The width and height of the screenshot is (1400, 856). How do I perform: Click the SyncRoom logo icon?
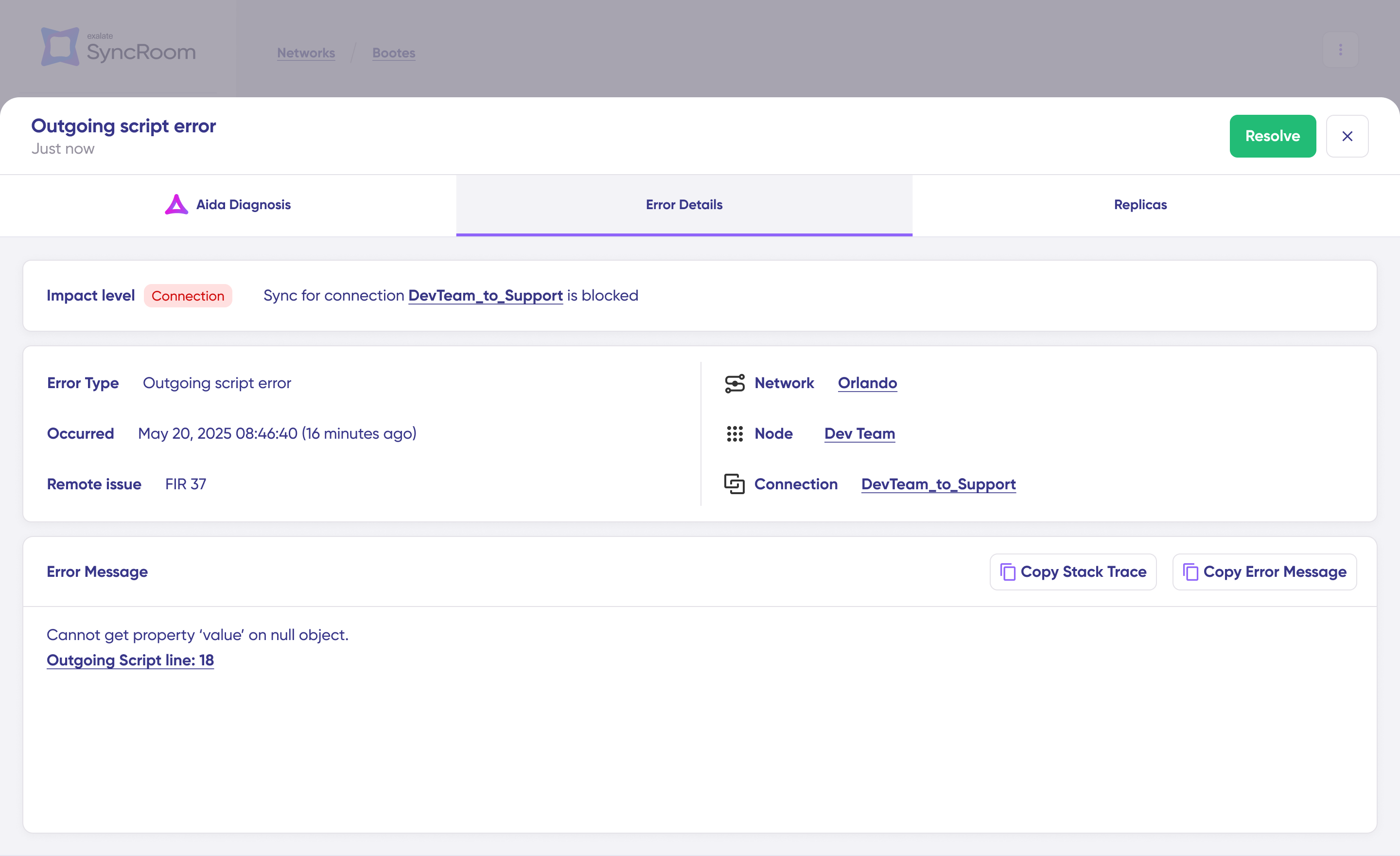[60, 47]
